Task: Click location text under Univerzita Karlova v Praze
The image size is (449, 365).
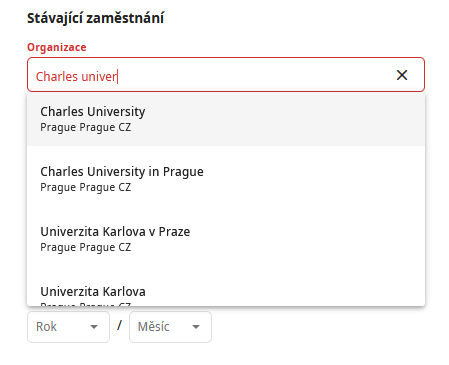Action: [x=86, y=247]
